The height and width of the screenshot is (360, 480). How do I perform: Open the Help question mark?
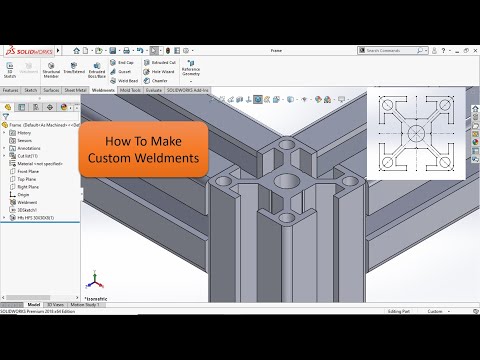point(443,51)
